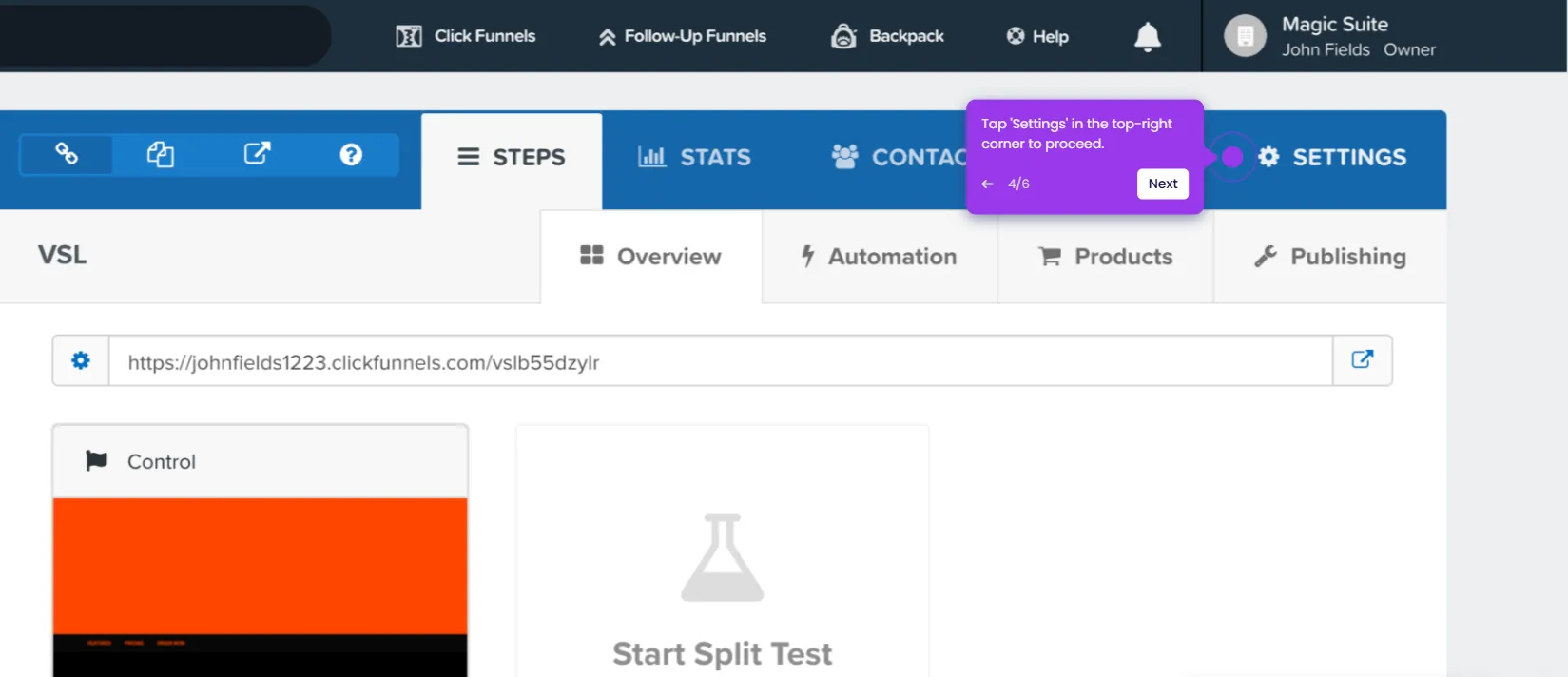Click the question mark help icon
Viewport: 1568px width, 677px height.
(x=351, y=155)
